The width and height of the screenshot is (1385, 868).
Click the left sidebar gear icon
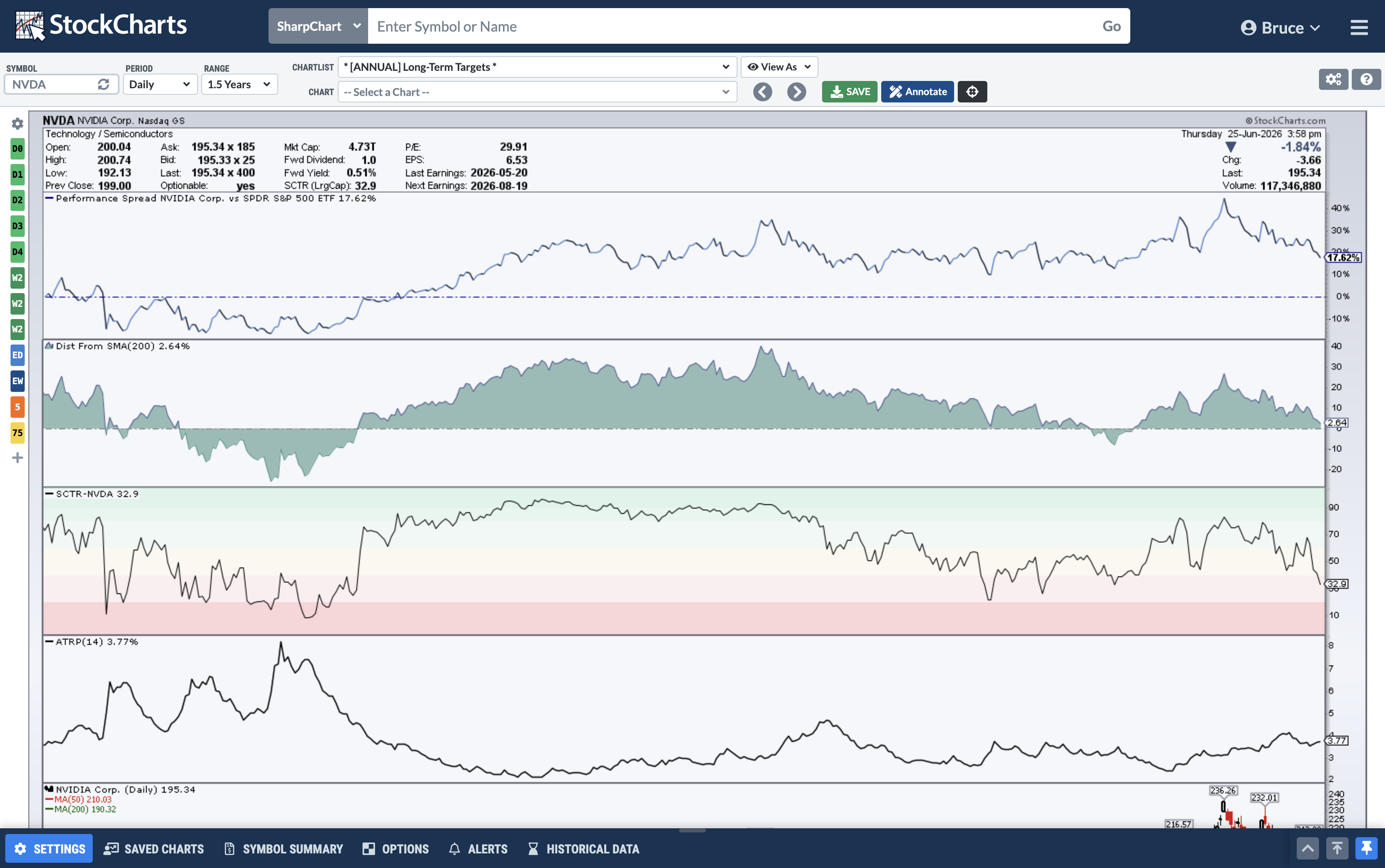tap(18, 123)
